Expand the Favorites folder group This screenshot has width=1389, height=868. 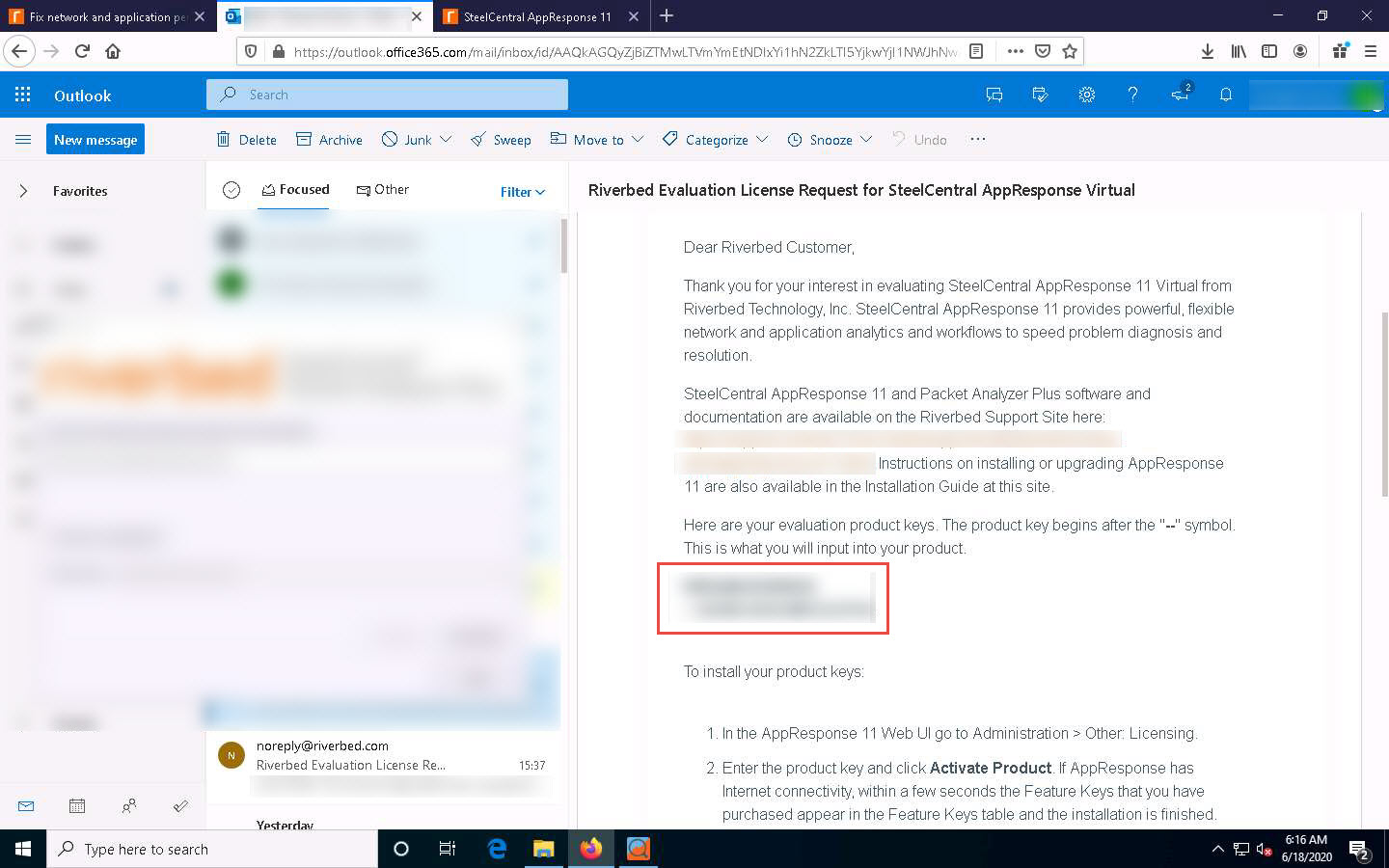23,191
